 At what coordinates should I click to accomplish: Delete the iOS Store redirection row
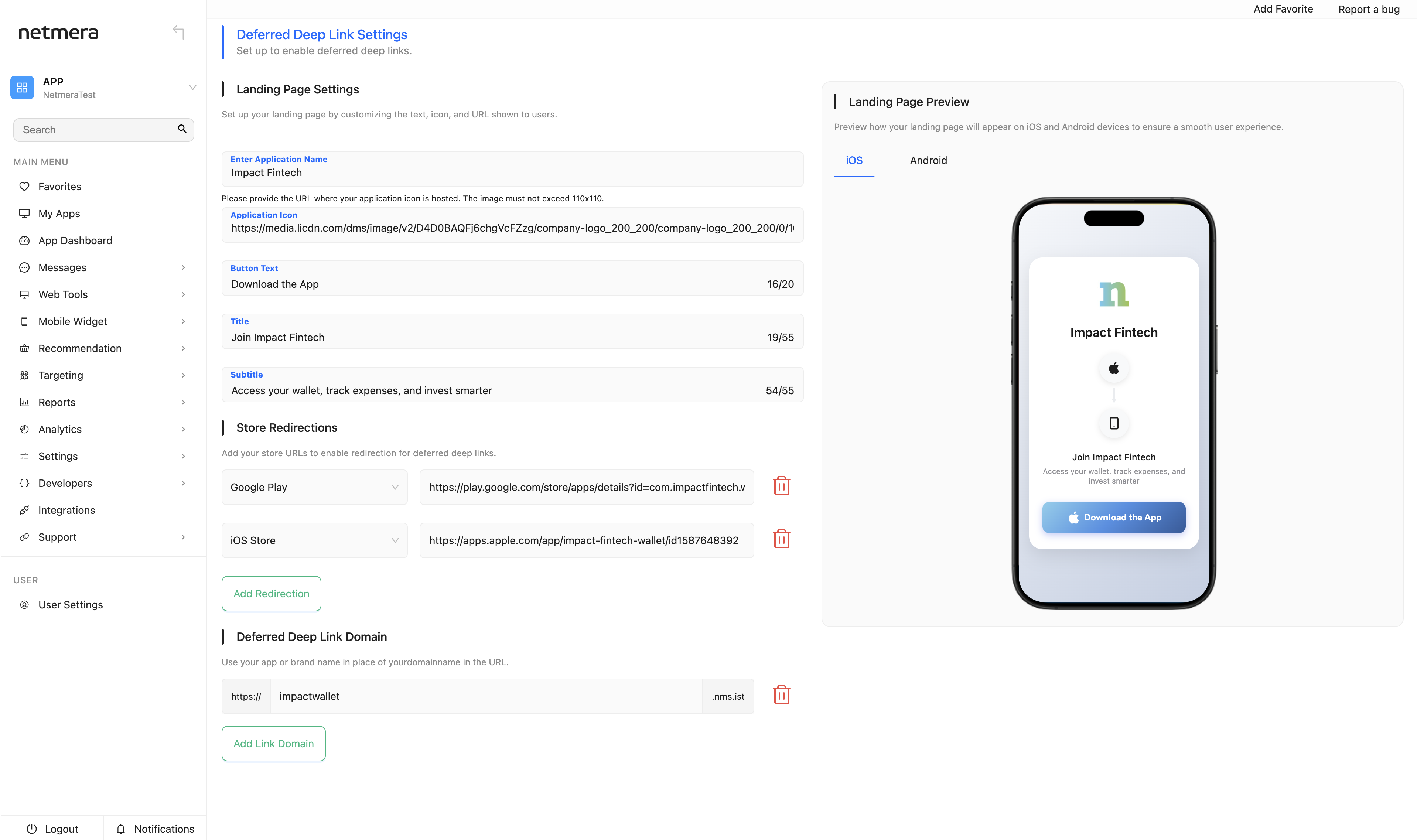pos(781,539)
